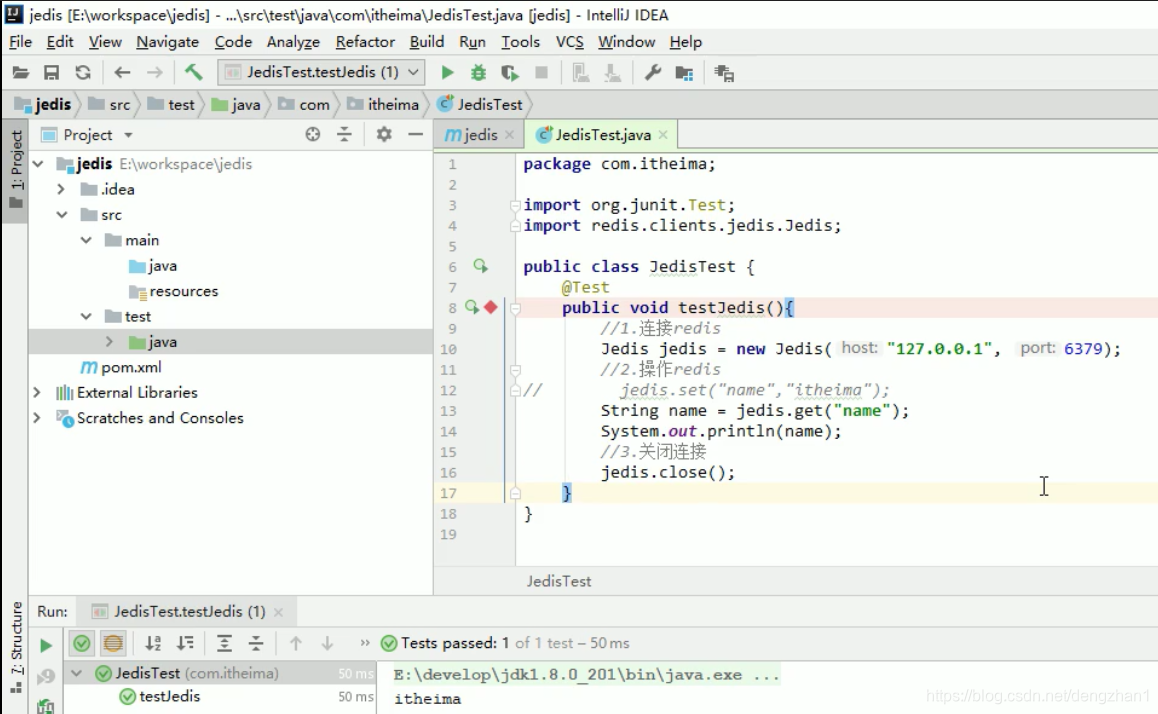
Task: Save all with the floppy disk icon
Action: 51,72
